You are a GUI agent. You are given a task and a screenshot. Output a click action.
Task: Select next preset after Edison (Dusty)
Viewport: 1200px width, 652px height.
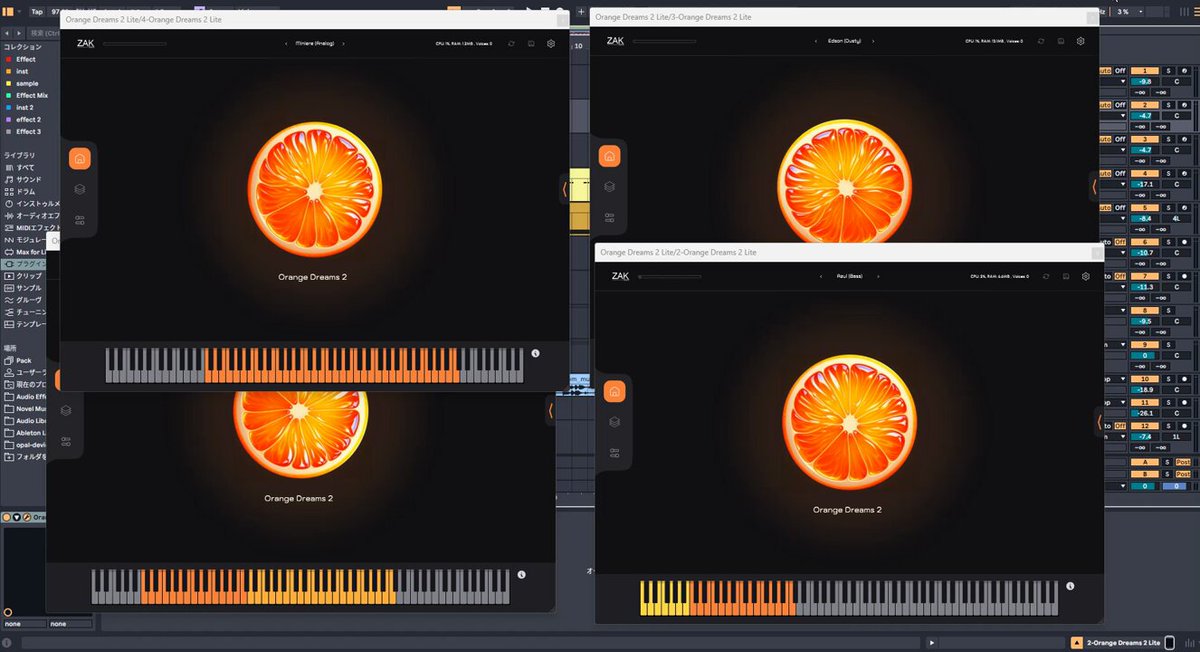coord(873,41)
